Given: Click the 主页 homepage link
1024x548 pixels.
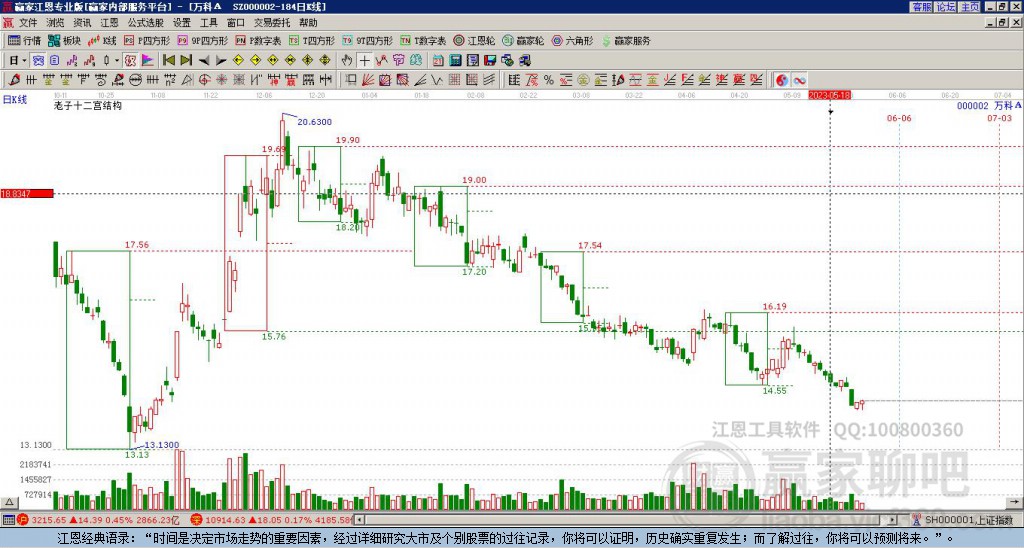Looking at the screenshot, I should [970, 7].
